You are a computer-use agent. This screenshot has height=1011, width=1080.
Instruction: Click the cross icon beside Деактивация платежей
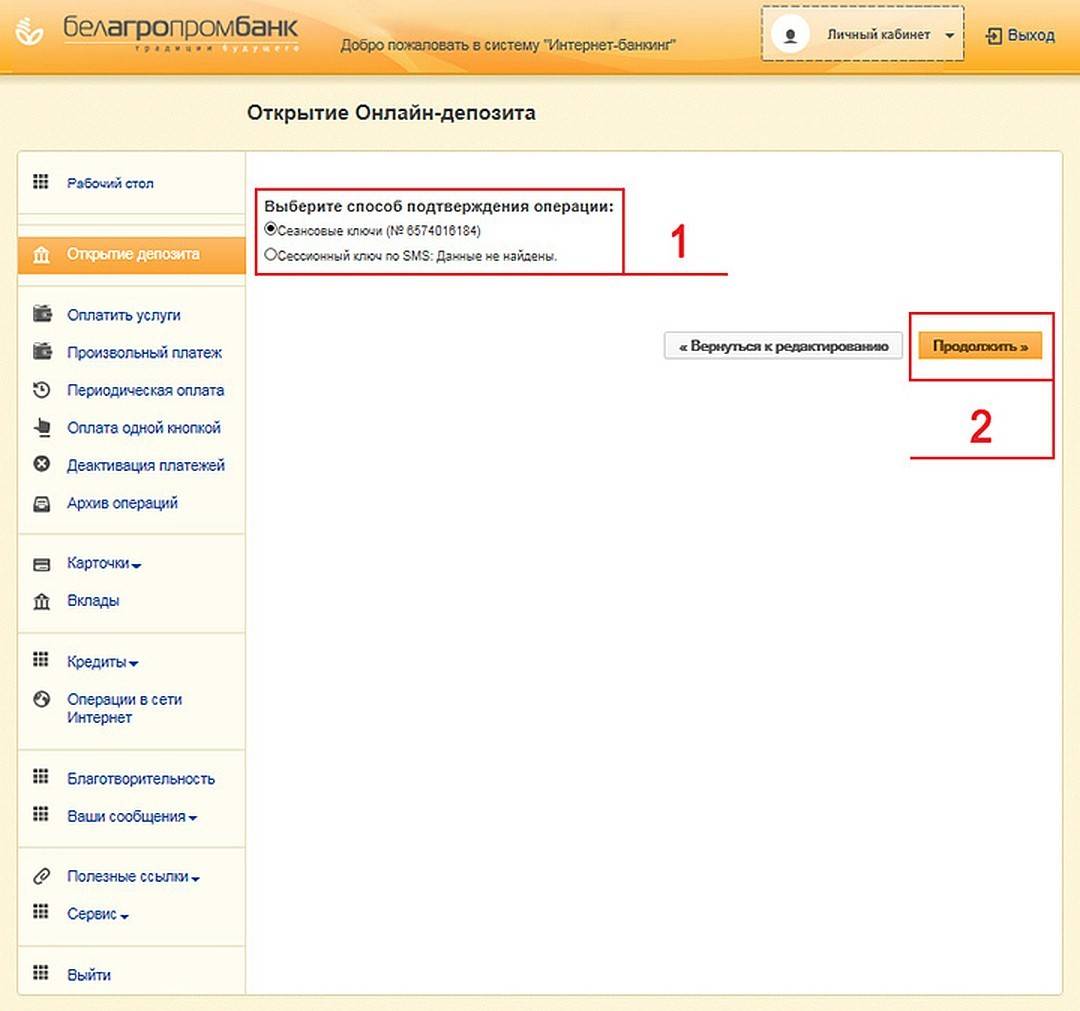(42, 465)
